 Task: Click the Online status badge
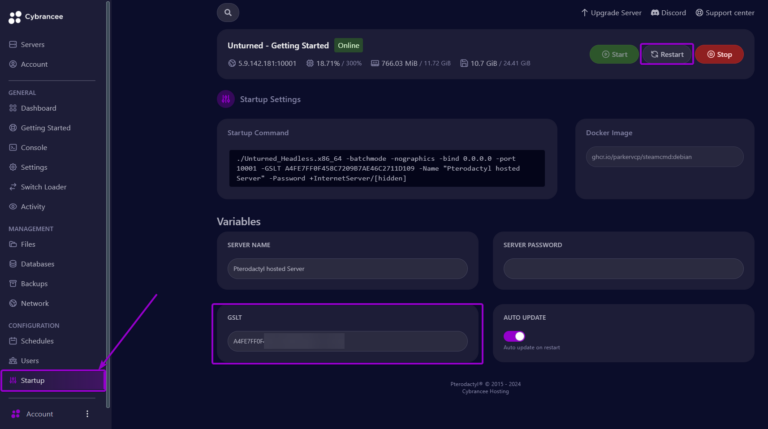point(348,46)
